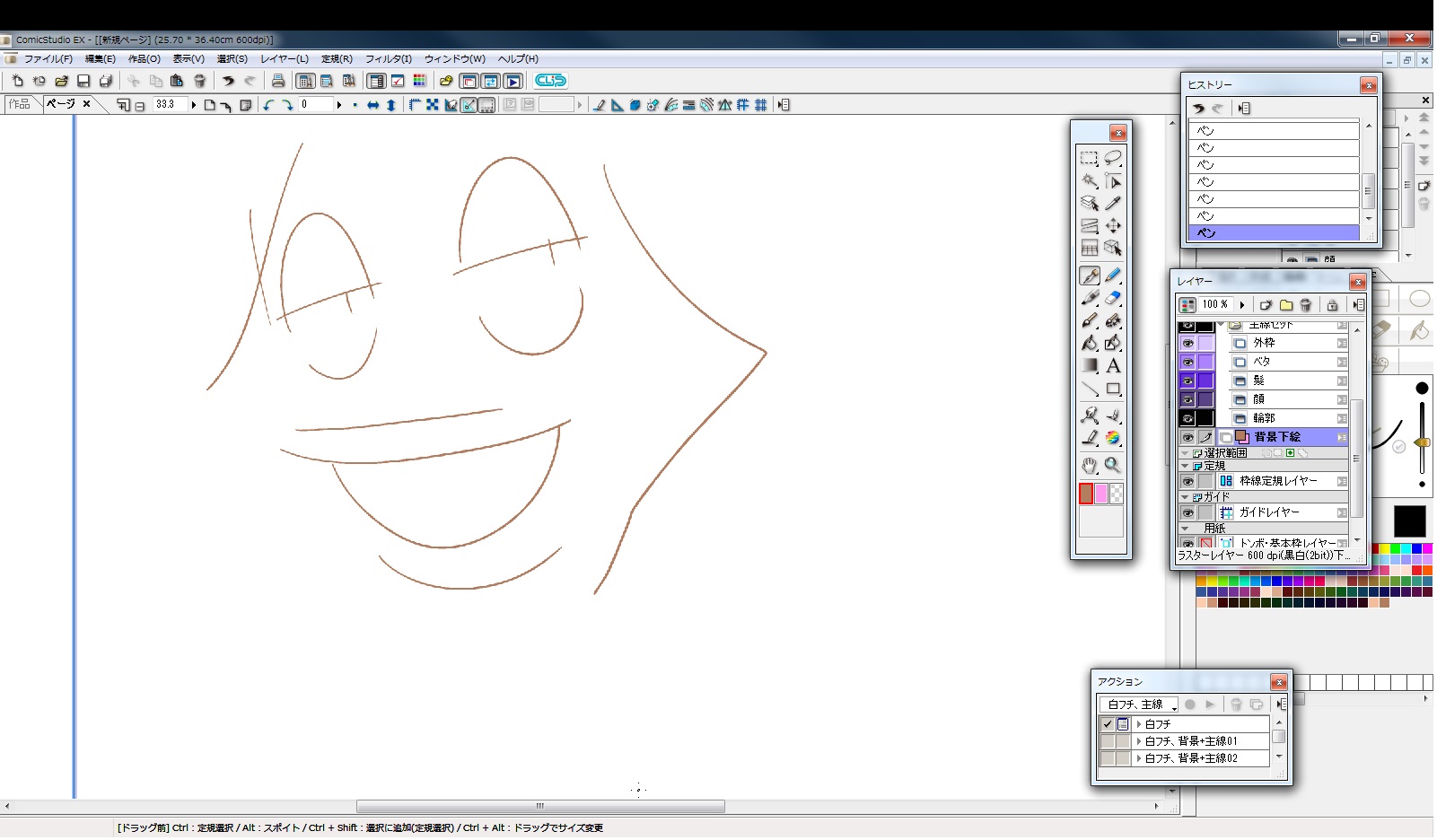This screenshot has width=1437, height=840.
Task: Click the rotate canvas left icon
Action: click(x=268, y=105)
